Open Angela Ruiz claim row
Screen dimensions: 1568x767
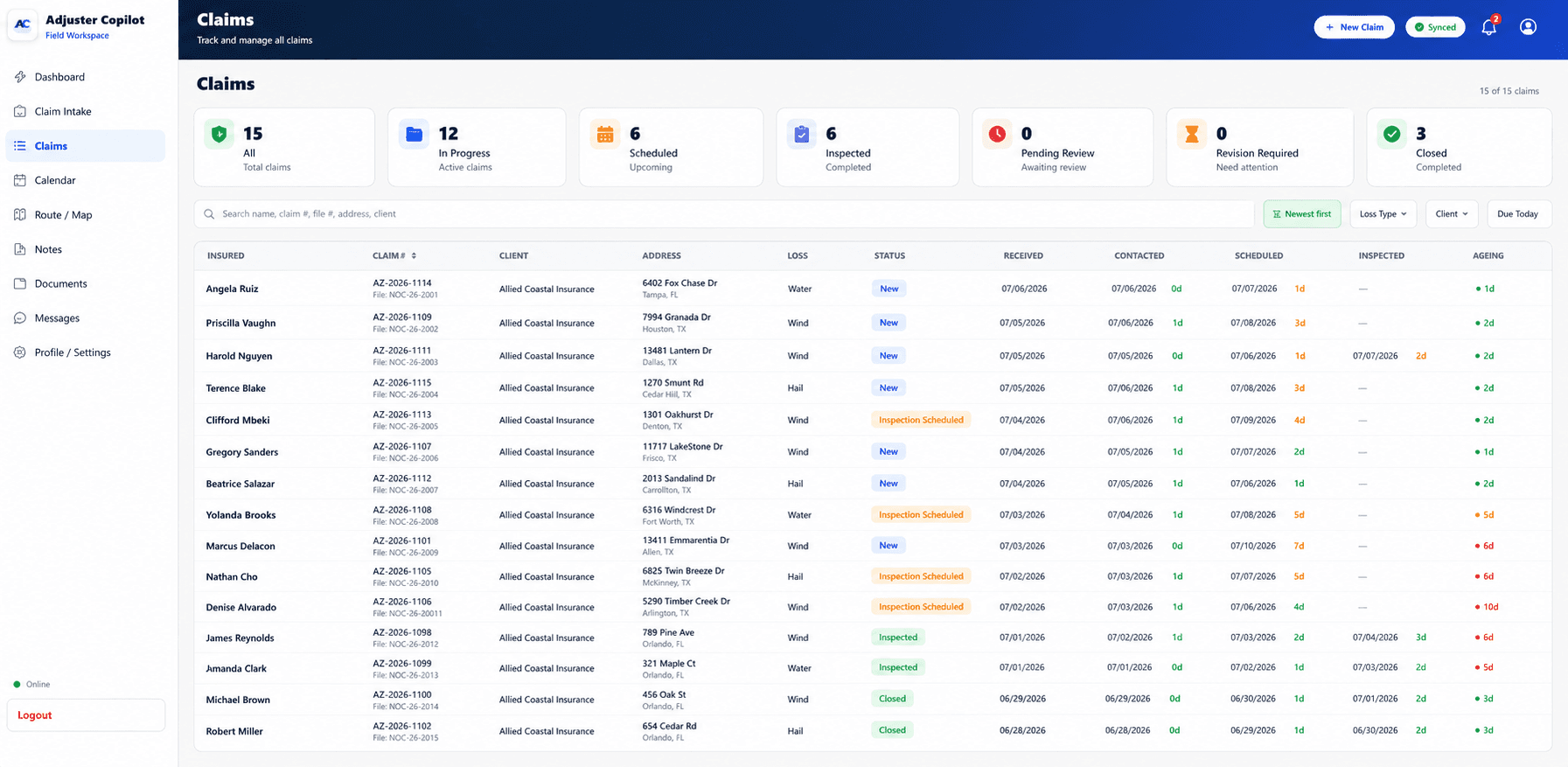(x=873, y=289)
